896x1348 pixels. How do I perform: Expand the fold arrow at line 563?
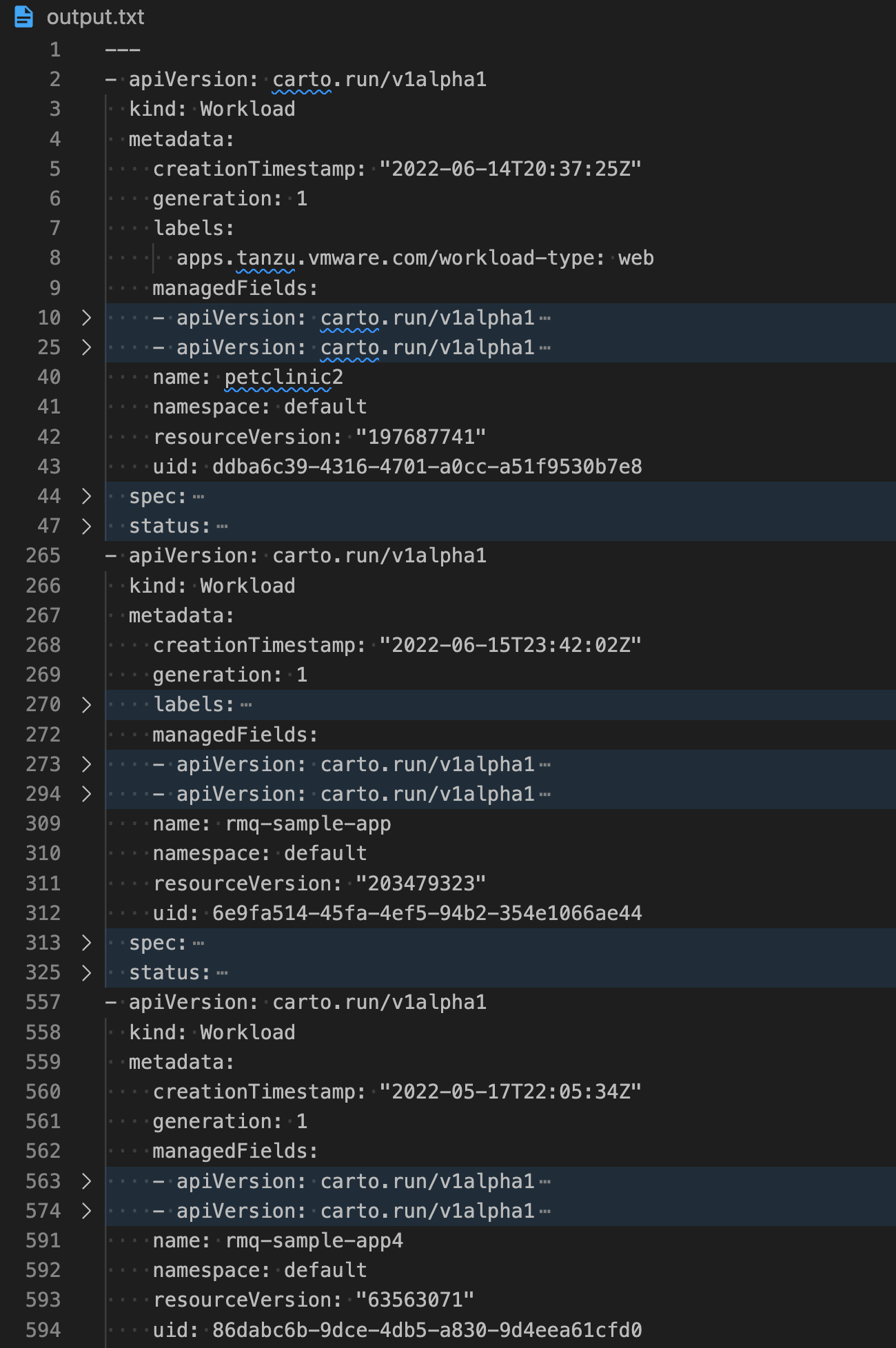tap(86, 1181)
